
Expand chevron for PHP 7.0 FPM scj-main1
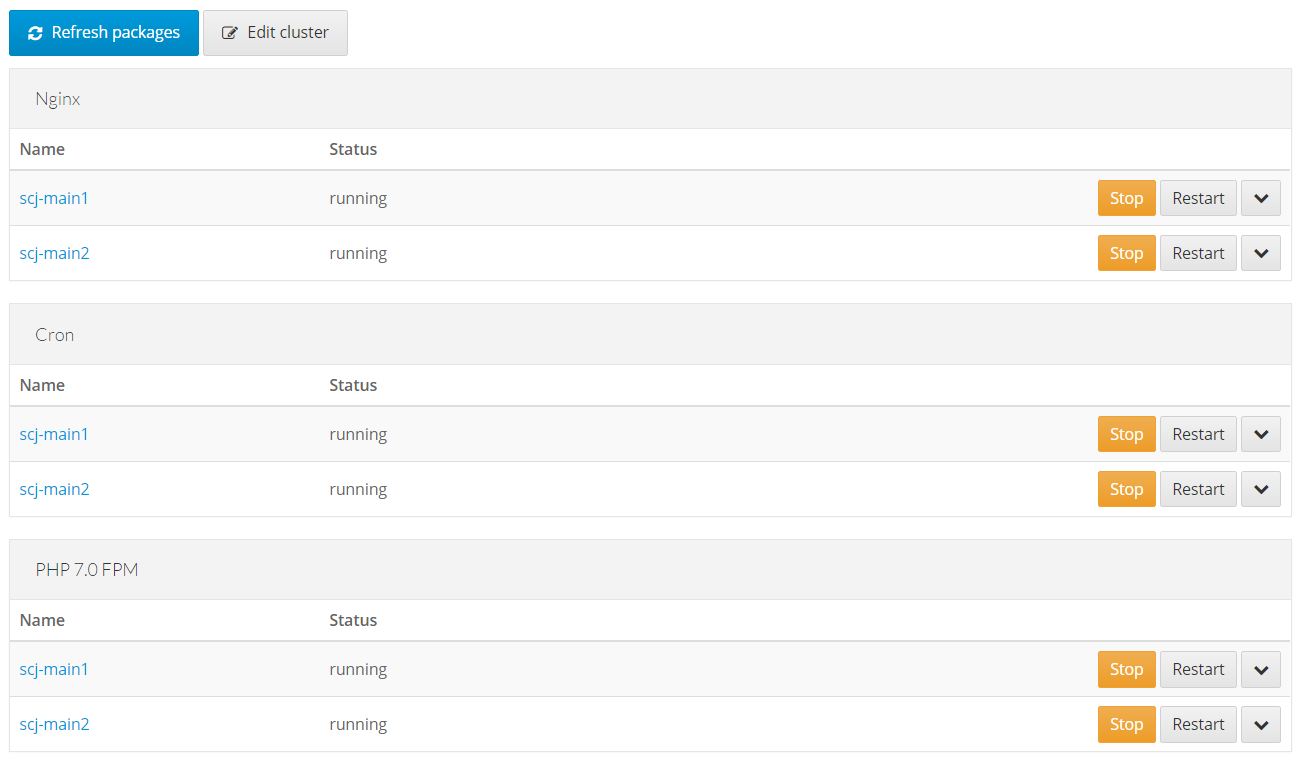coord(1261,669)
